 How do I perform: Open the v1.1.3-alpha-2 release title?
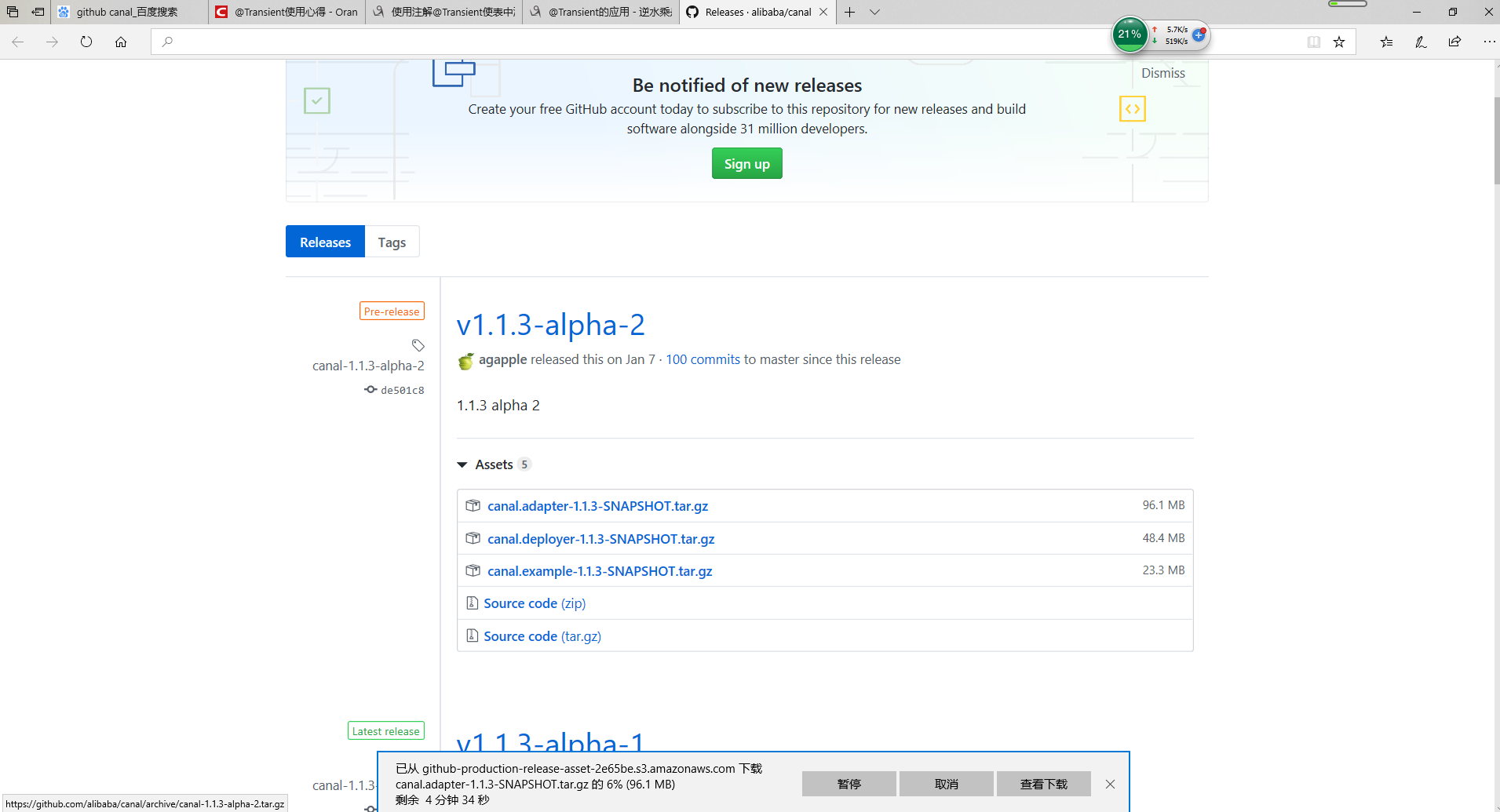[x=550, y=324]
